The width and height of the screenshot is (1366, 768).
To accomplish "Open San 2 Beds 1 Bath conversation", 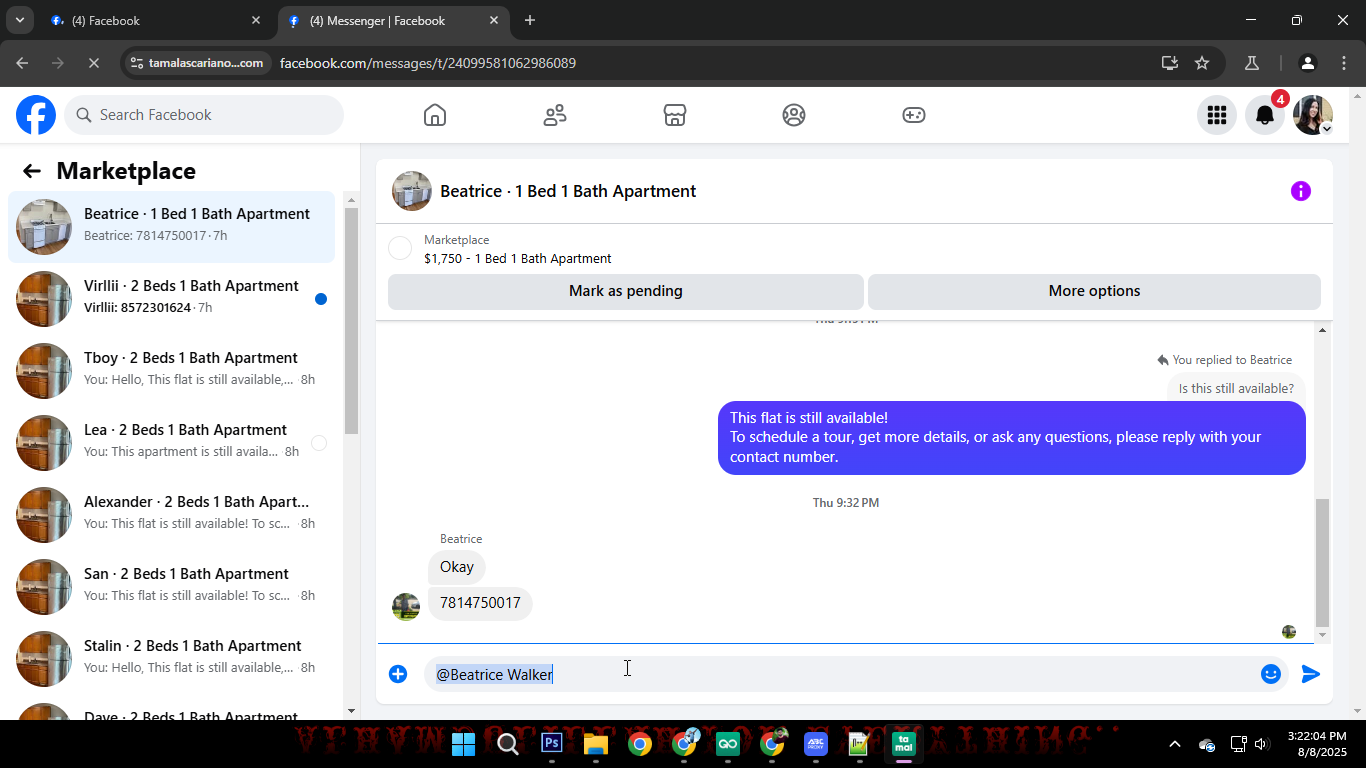I will [x=172, y=587].
